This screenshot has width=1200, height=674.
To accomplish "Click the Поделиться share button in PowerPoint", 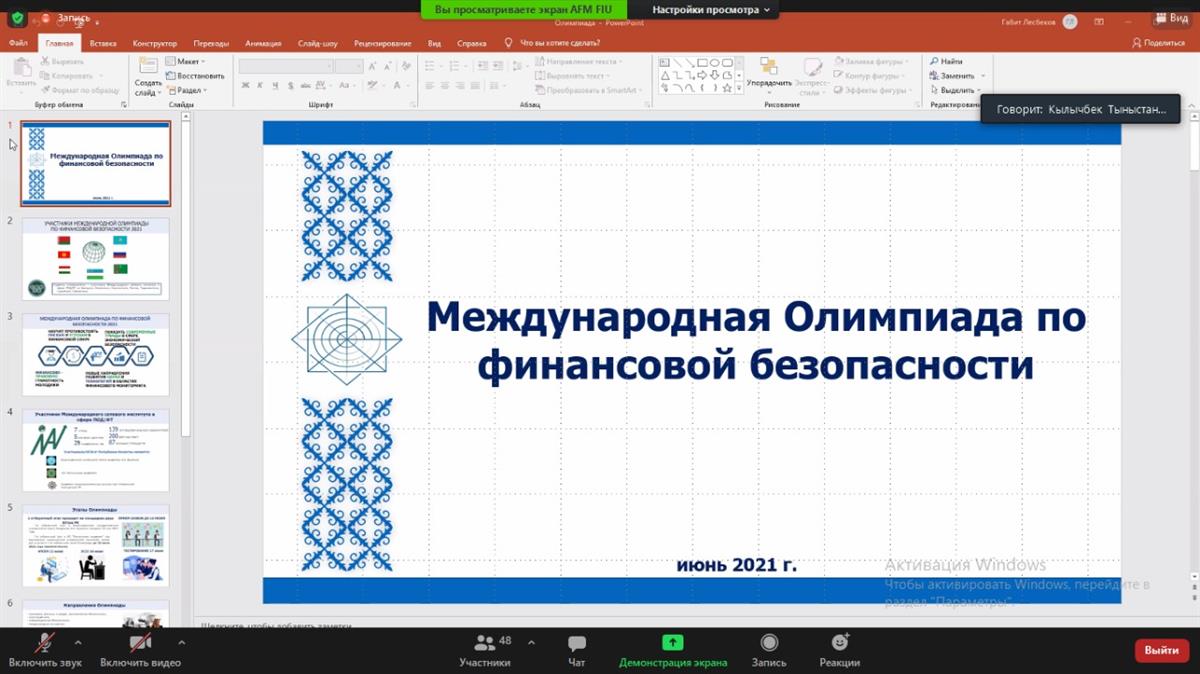I will click(1158, 43).
